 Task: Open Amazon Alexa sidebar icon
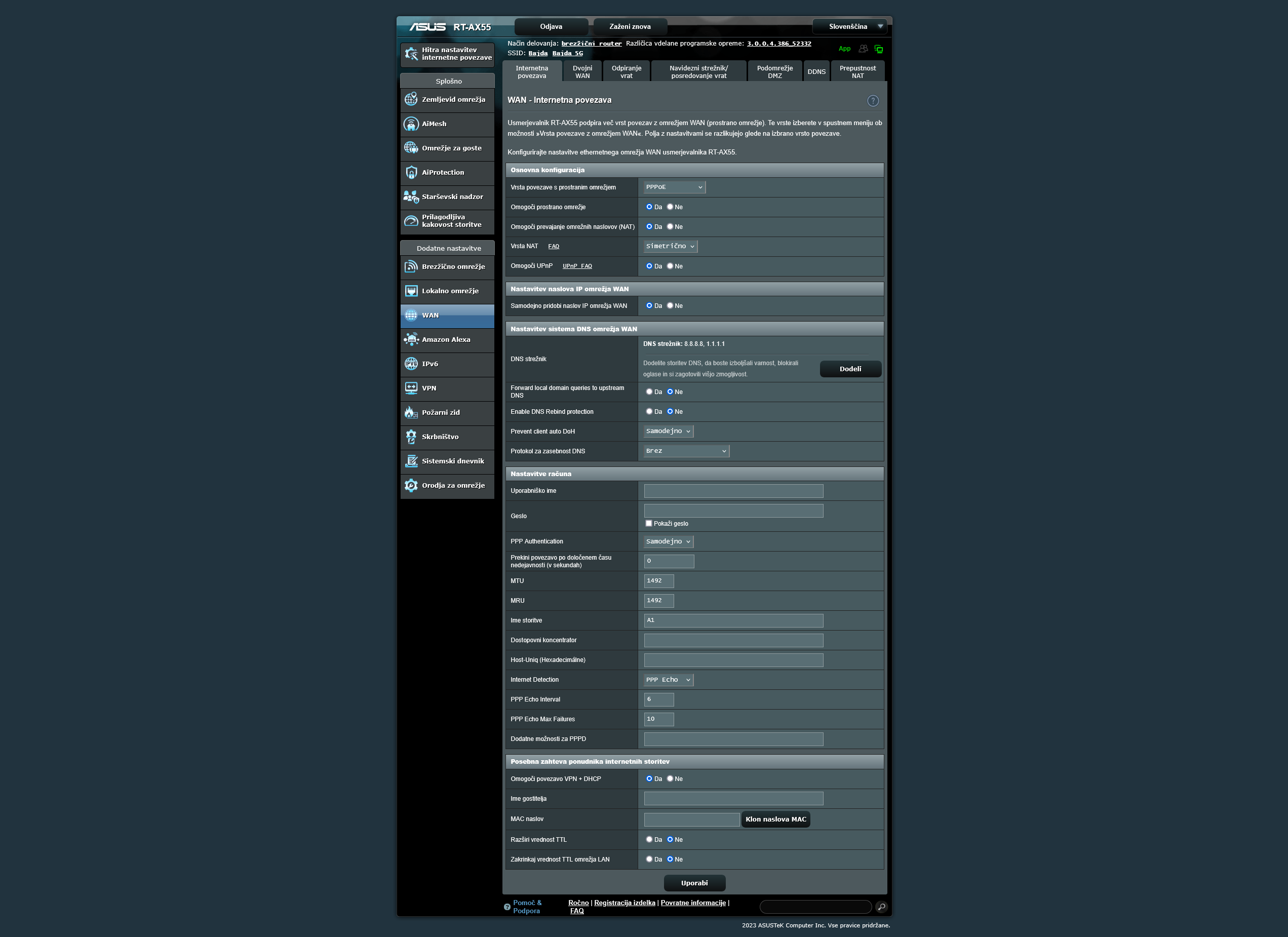point(411,339)
